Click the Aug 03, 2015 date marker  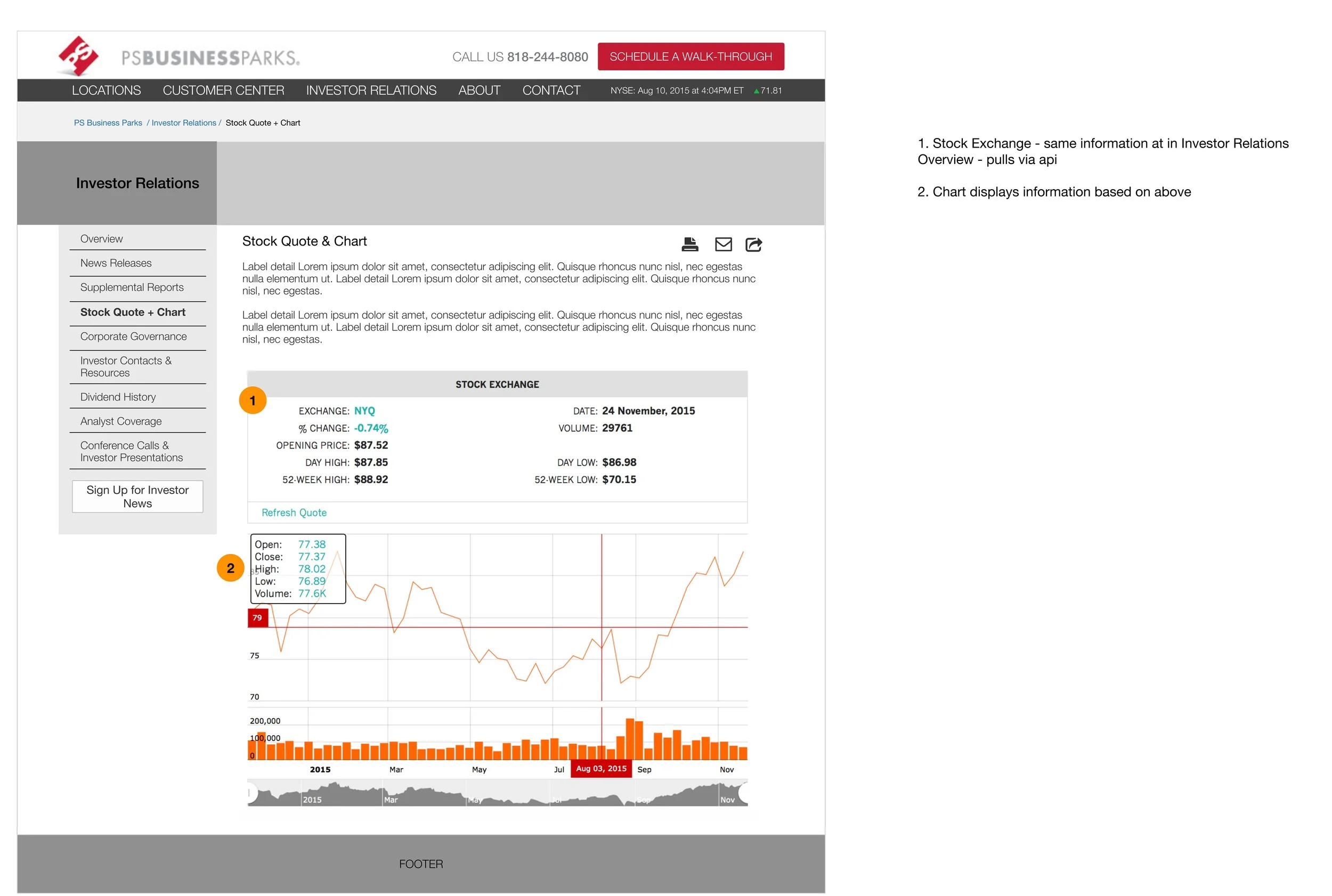[600, 769]
